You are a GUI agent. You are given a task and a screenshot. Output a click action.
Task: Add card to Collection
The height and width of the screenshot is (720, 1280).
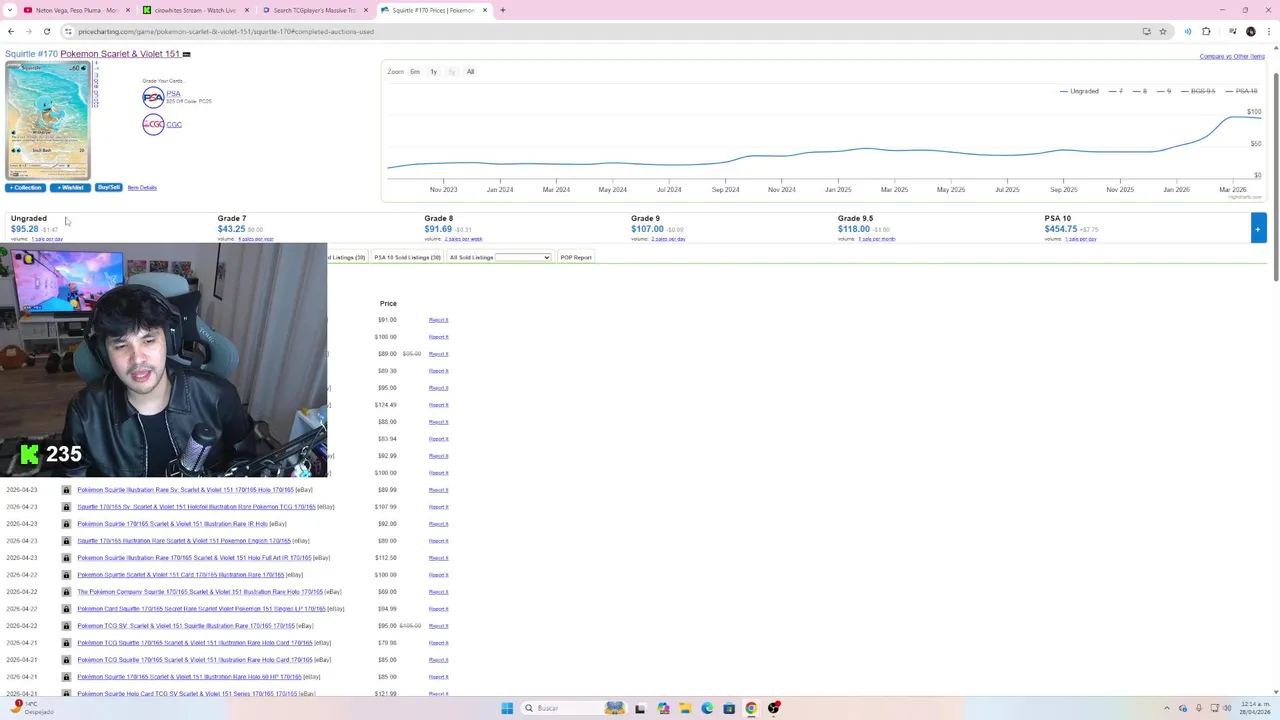pyautogui.click(x=25, y=188)
